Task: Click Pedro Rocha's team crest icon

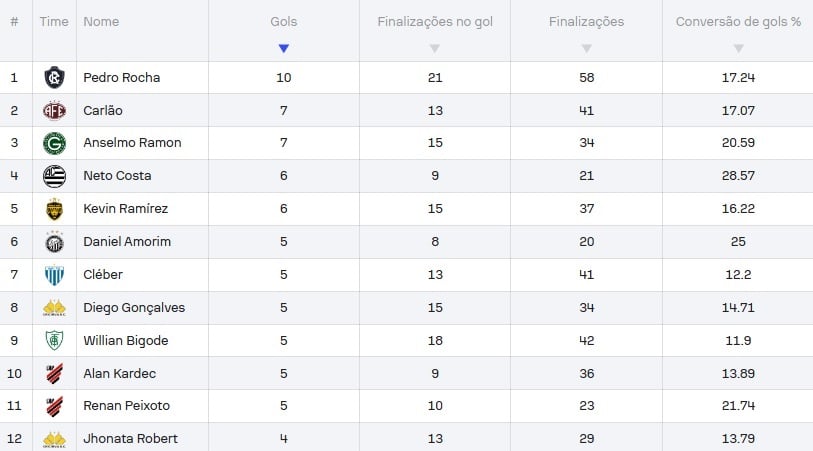Action: point(54,78)
